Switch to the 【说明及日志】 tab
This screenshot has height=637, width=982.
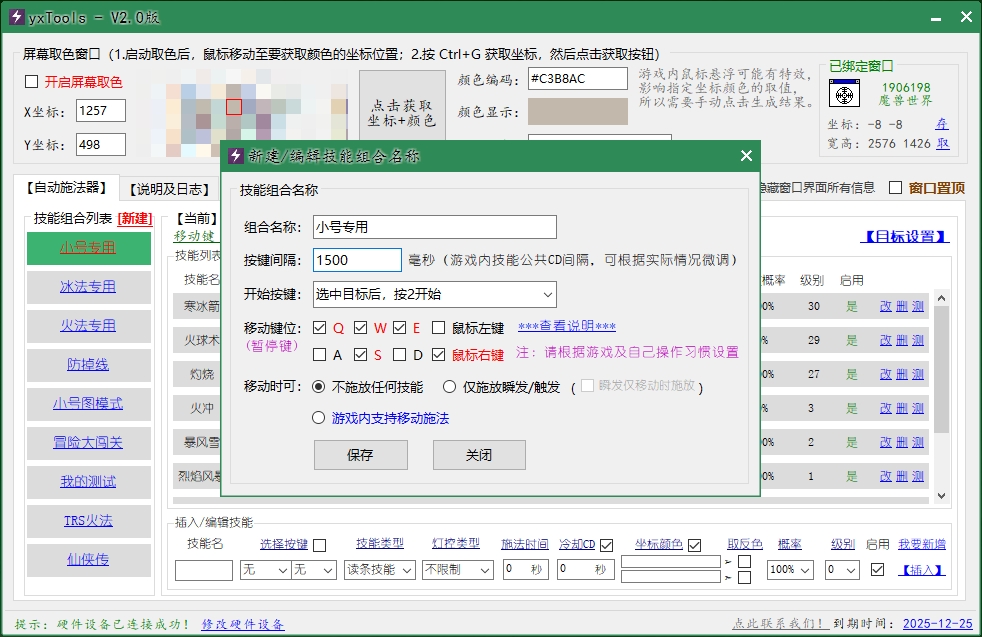tap(166, 188)
